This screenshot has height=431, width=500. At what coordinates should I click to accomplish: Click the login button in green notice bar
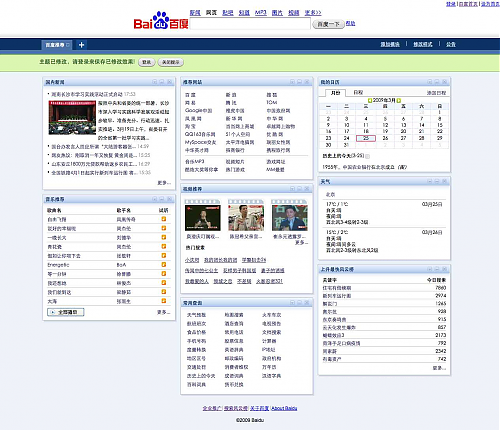coord(146,62)
